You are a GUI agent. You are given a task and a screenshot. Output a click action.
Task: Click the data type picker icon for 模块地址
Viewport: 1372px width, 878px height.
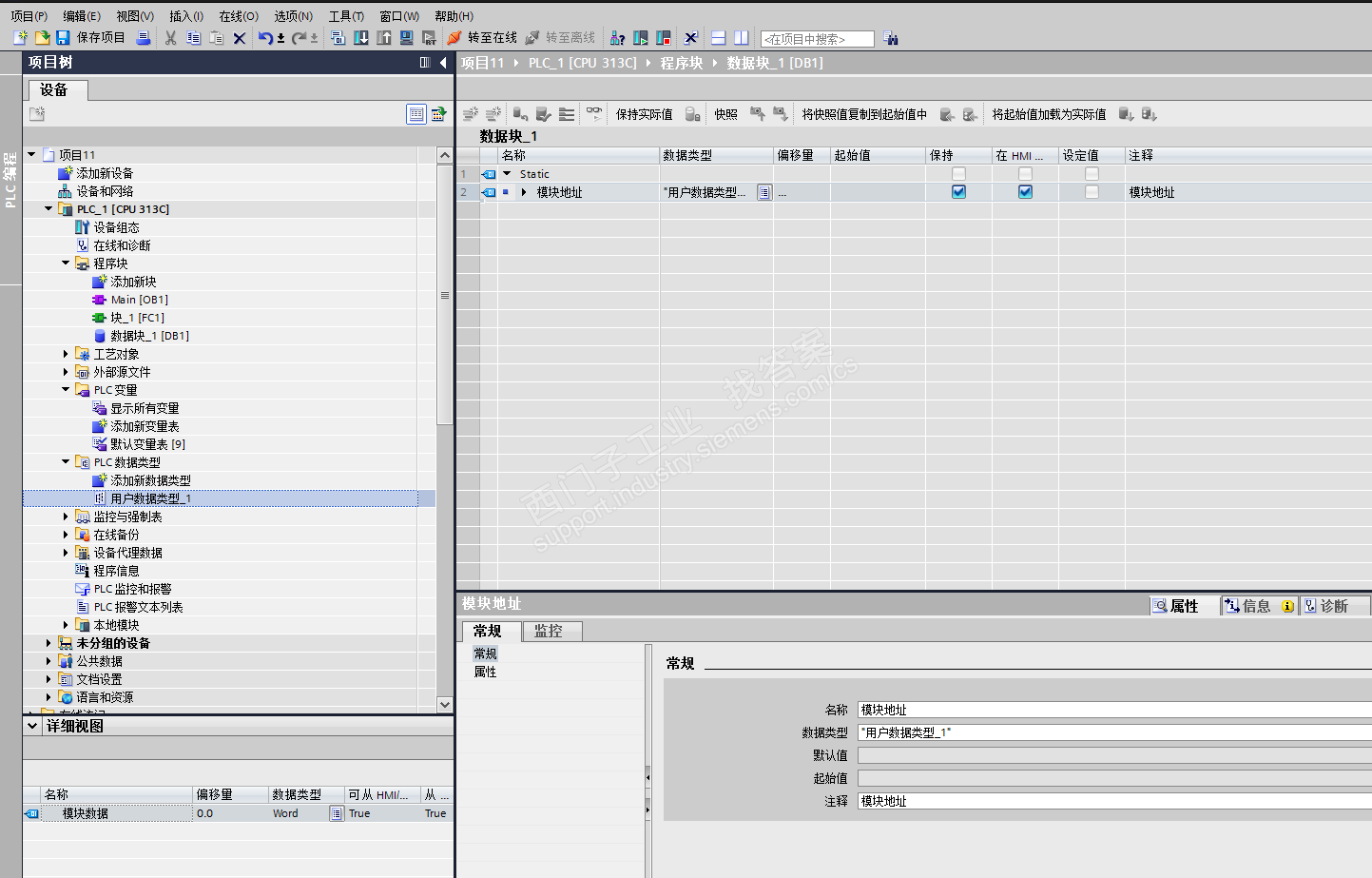click(x=764, y=192)
